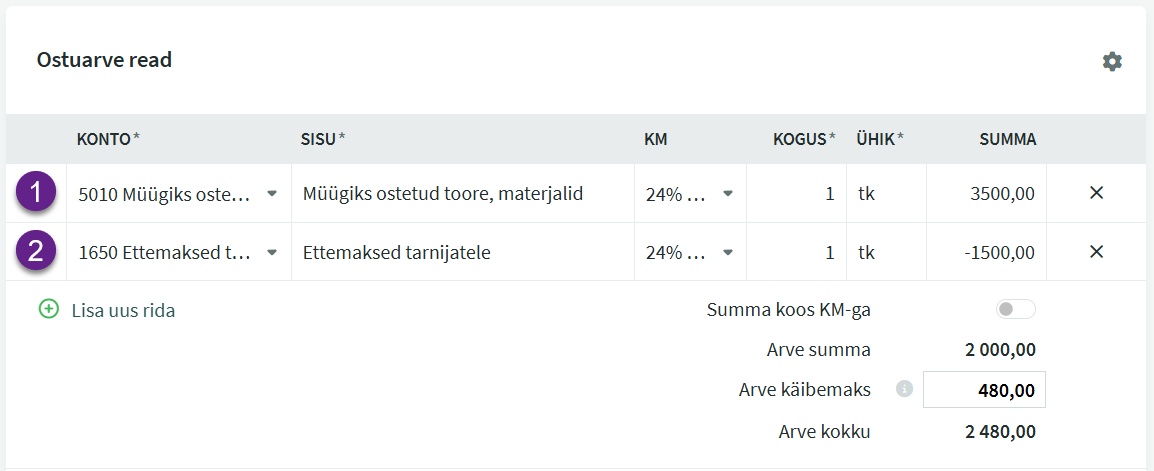Click the purple row number 1 badge
The width and height of the screenshot is (1154, 471).
(37, 193)
